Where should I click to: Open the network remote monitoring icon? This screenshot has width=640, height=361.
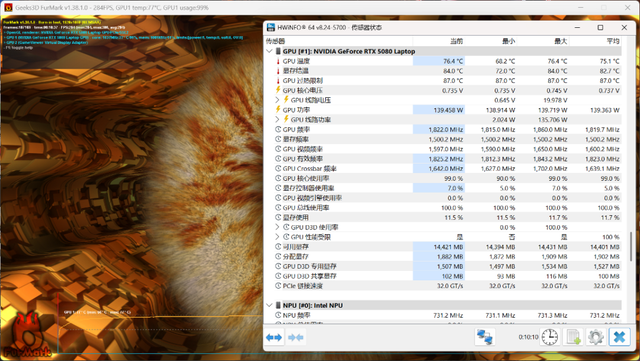click(485, 337)
